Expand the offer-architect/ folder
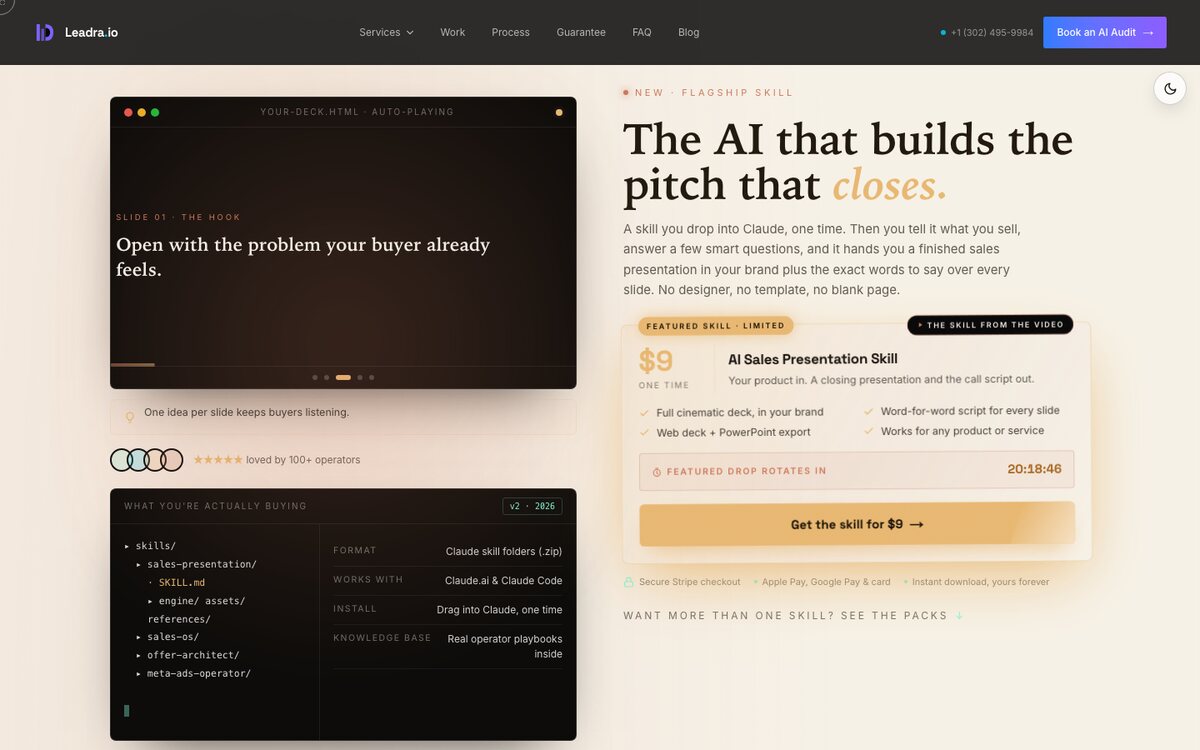The height and width of the screenshot is (750, 1200). [x=187, y=655]
